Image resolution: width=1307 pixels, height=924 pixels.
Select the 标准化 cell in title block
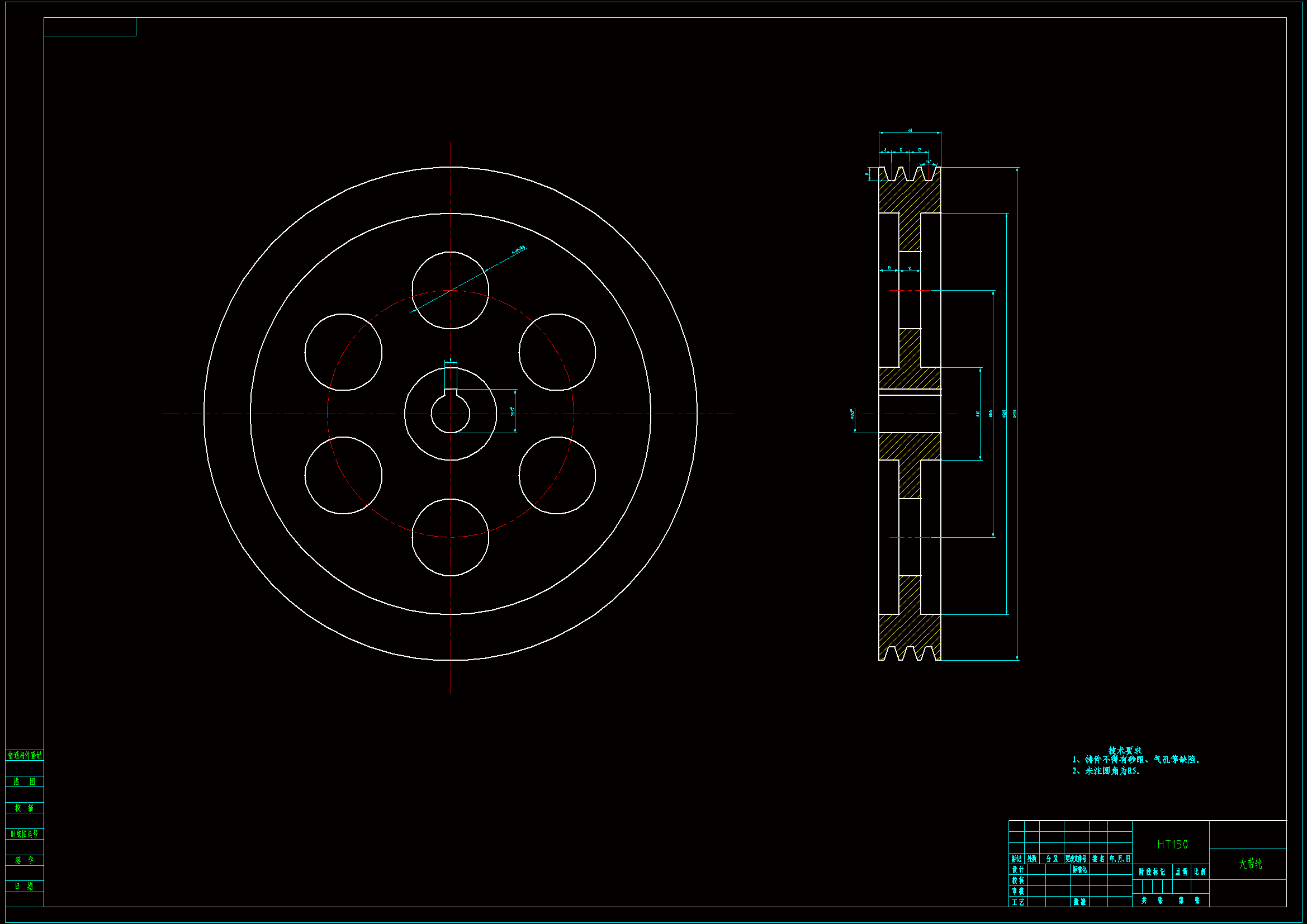[x=1079, y=870]
